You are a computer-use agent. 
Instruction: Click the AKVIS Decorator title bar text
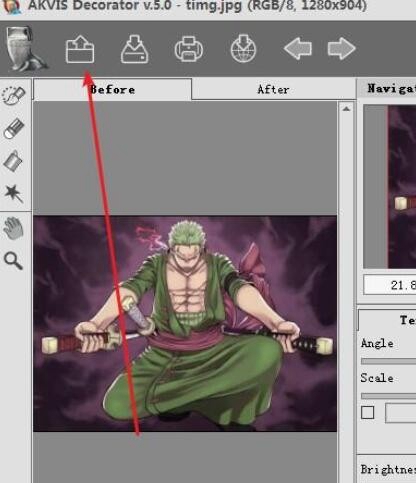197,6
